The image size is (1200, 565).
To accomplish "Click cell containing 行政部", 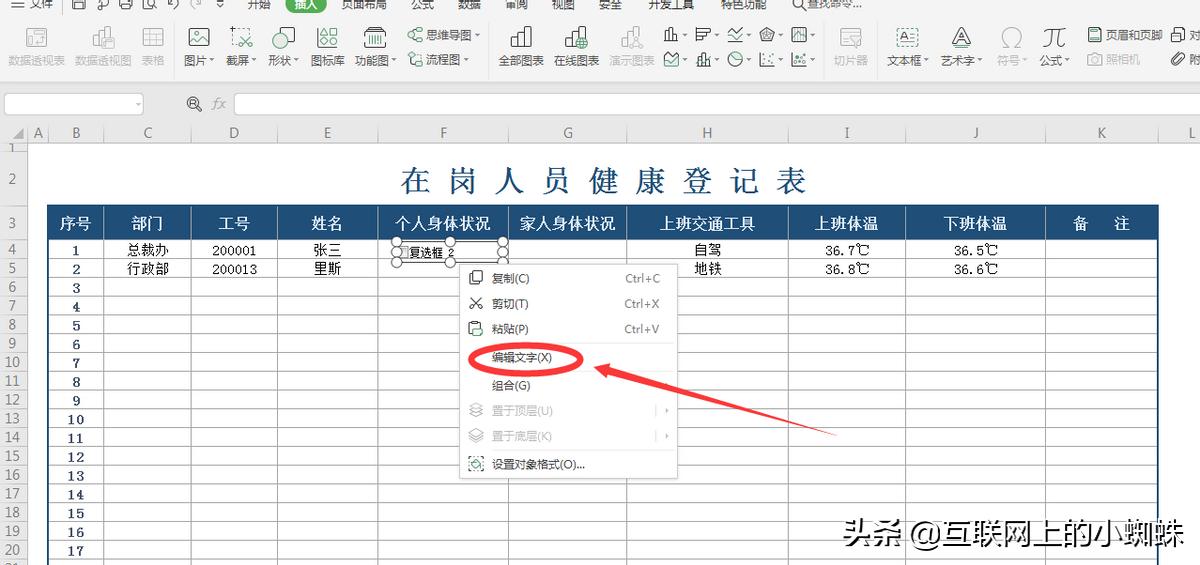I will coord(147,269).
